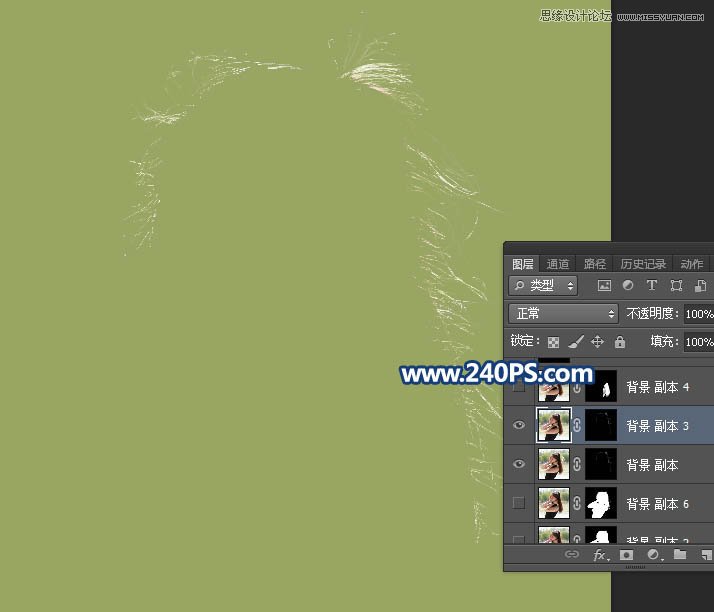Toggle lock transparent pixels icon
This screenshot has height=612, width=714.
tap(553, 342)
